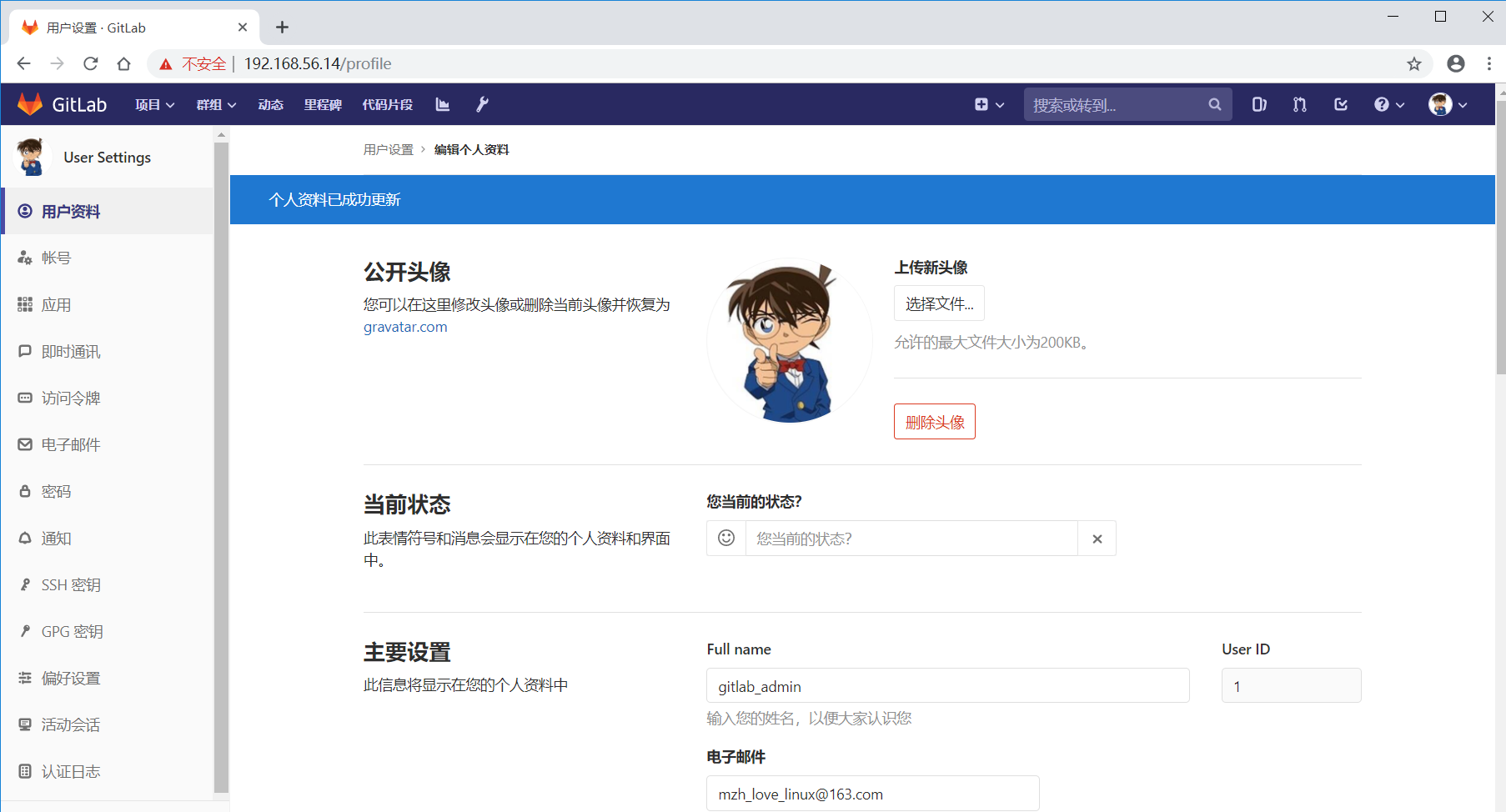
Task: Clear status with the X button
Action: point(1097,539)
